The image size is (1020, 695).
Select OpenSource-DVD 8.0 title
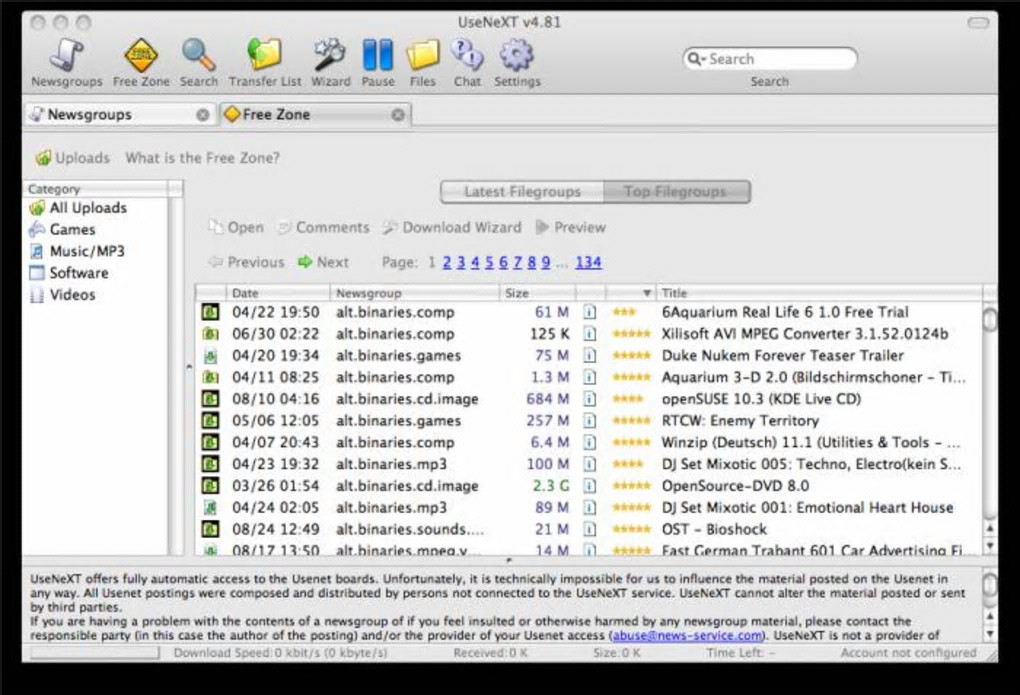pyautogui.click(x=735, y=486)
